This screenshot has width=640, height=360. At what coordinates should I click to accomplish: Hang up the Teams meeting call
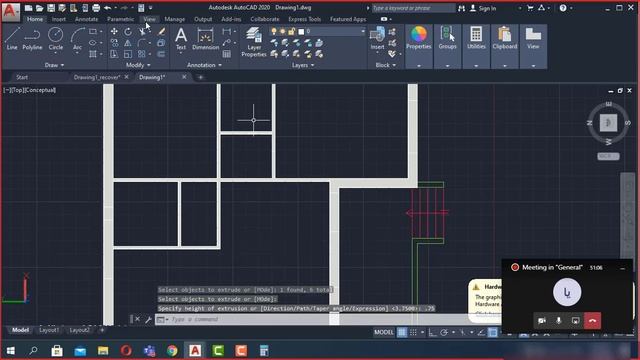click(x=592, y=320)
